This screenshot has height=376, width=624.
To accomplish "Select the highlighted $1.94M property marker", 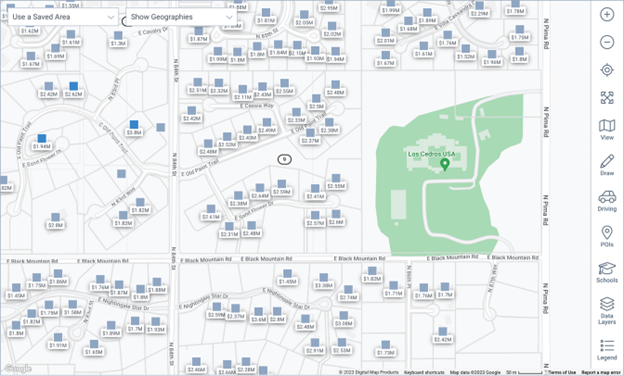I will tap(42, 142).
